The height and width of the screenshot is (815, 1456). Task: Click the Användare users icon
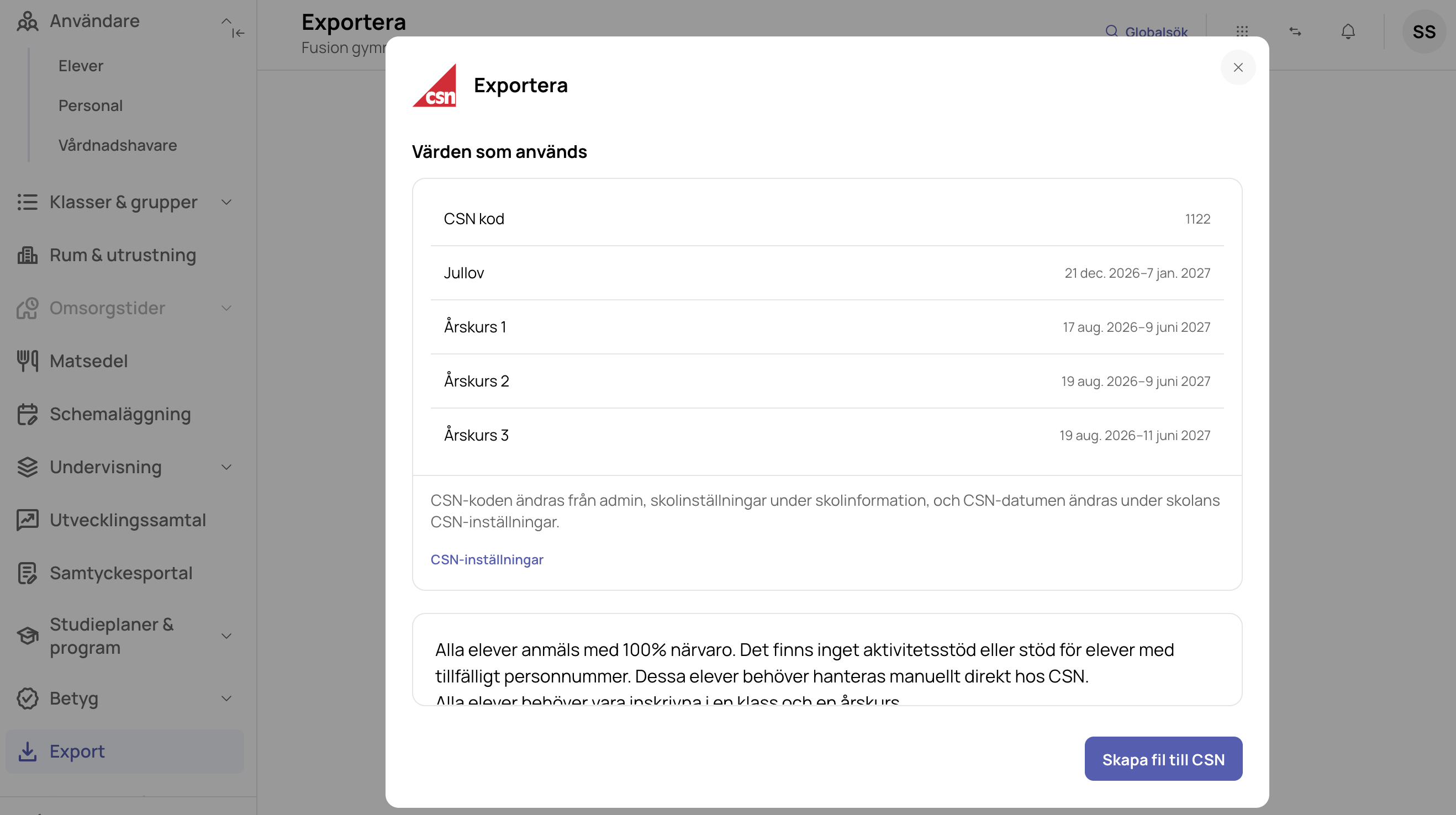click(27, 22)
